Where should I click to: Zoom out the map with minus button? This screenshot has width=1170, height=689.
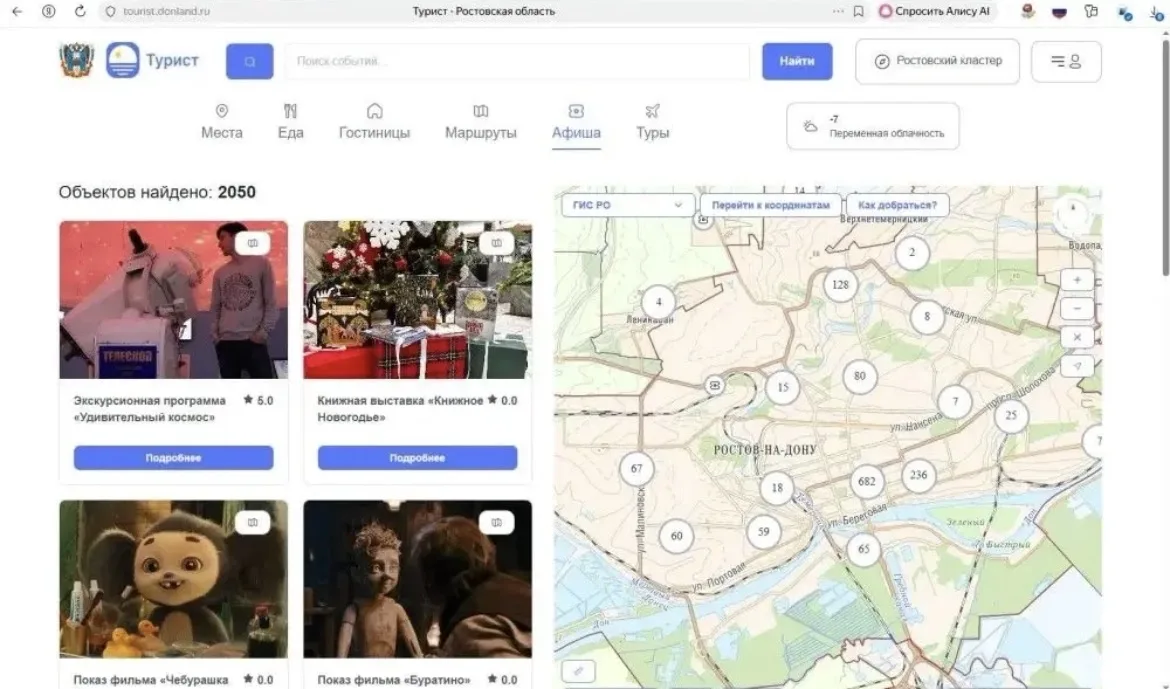[1077, 308]
